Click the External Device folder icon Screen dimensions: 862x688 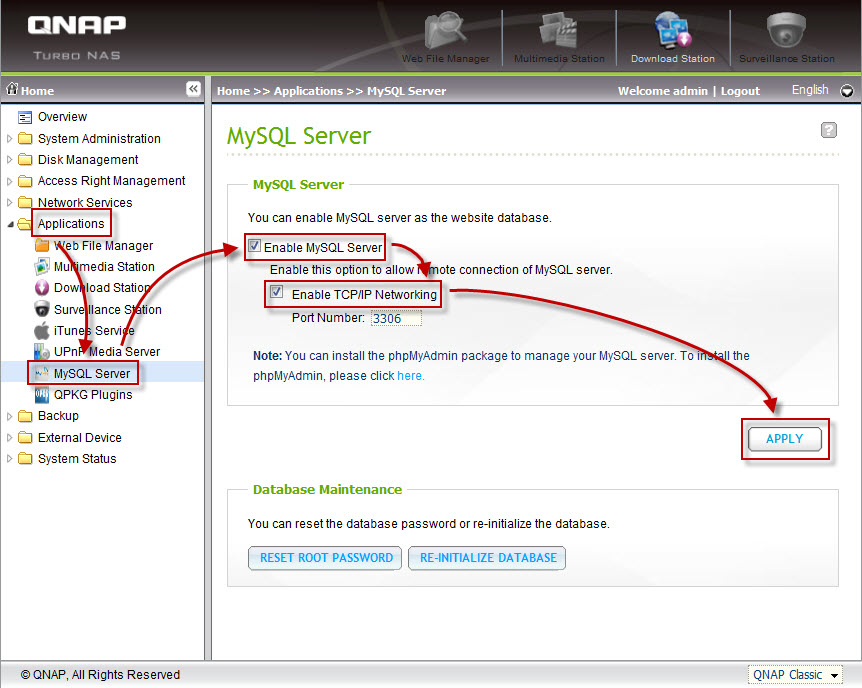(25, 437)
